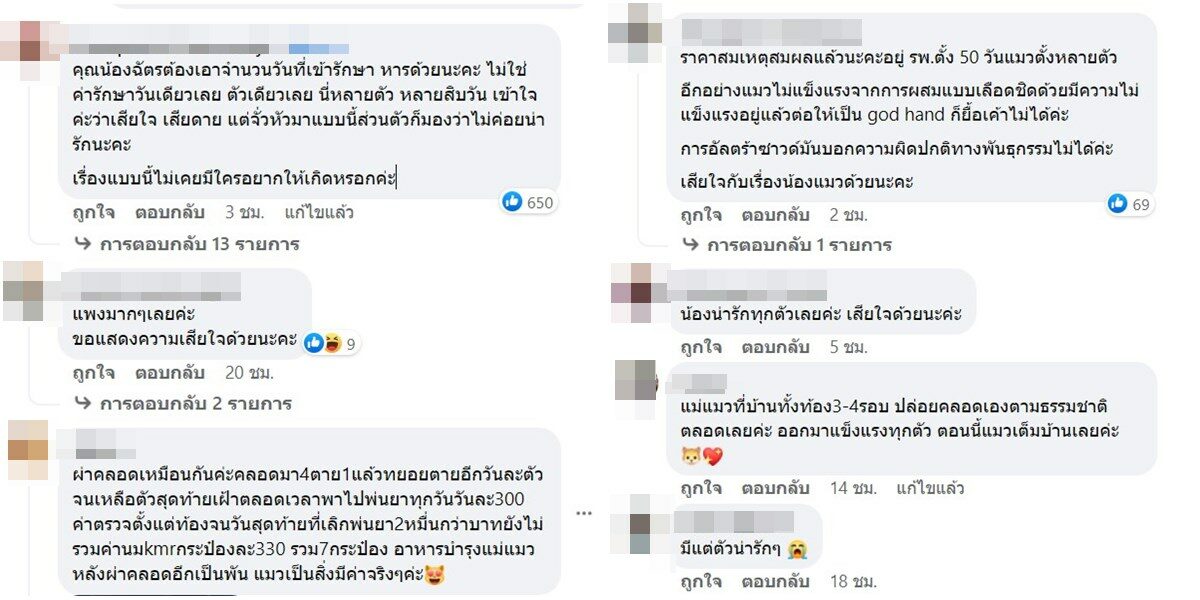Click the reply arrow beside 13 replies
1200x600 pixels.
tap(83, 243)
